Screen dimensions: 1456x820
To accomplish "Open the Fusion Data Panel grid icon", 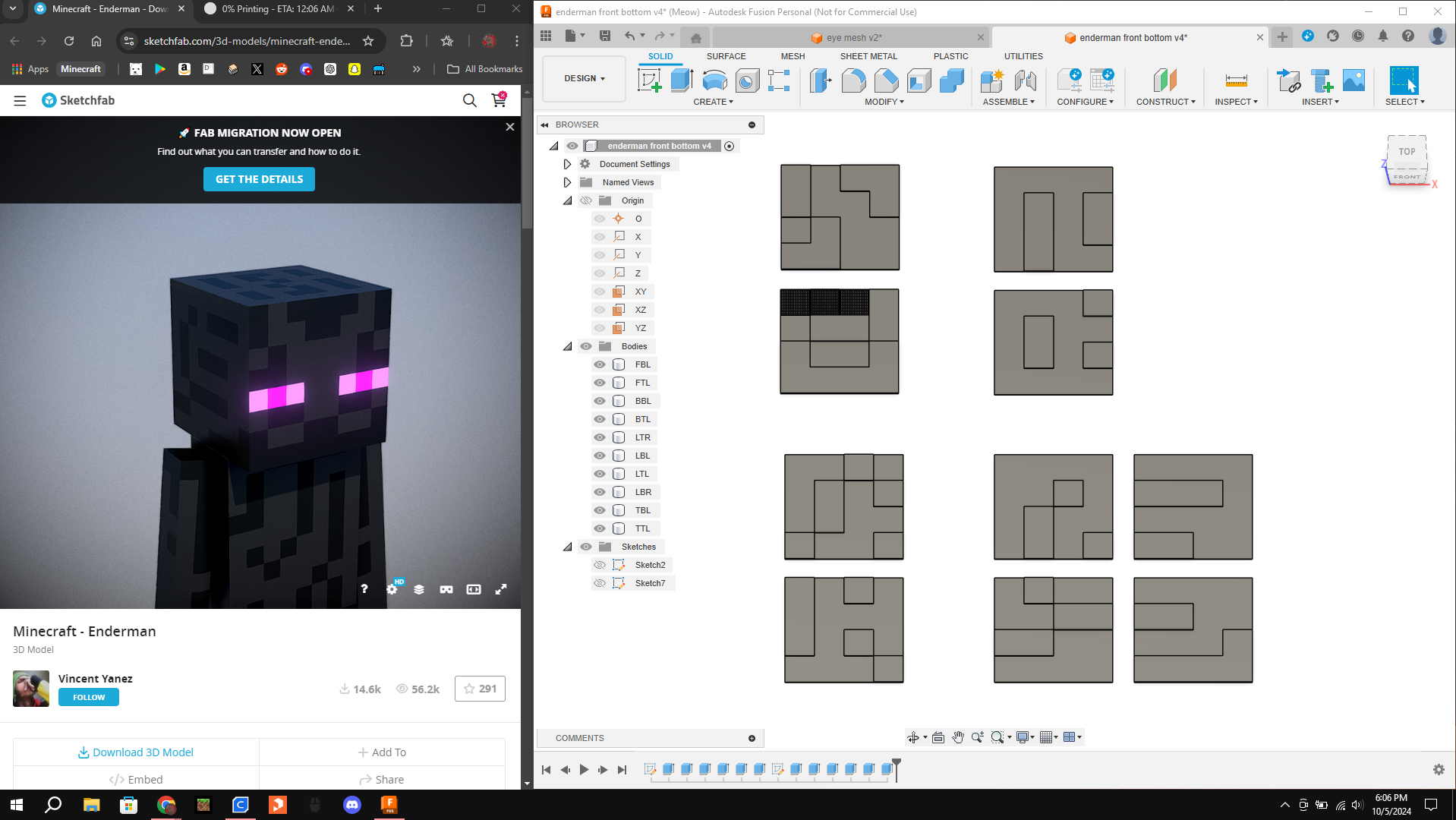I will pos(546,36).
